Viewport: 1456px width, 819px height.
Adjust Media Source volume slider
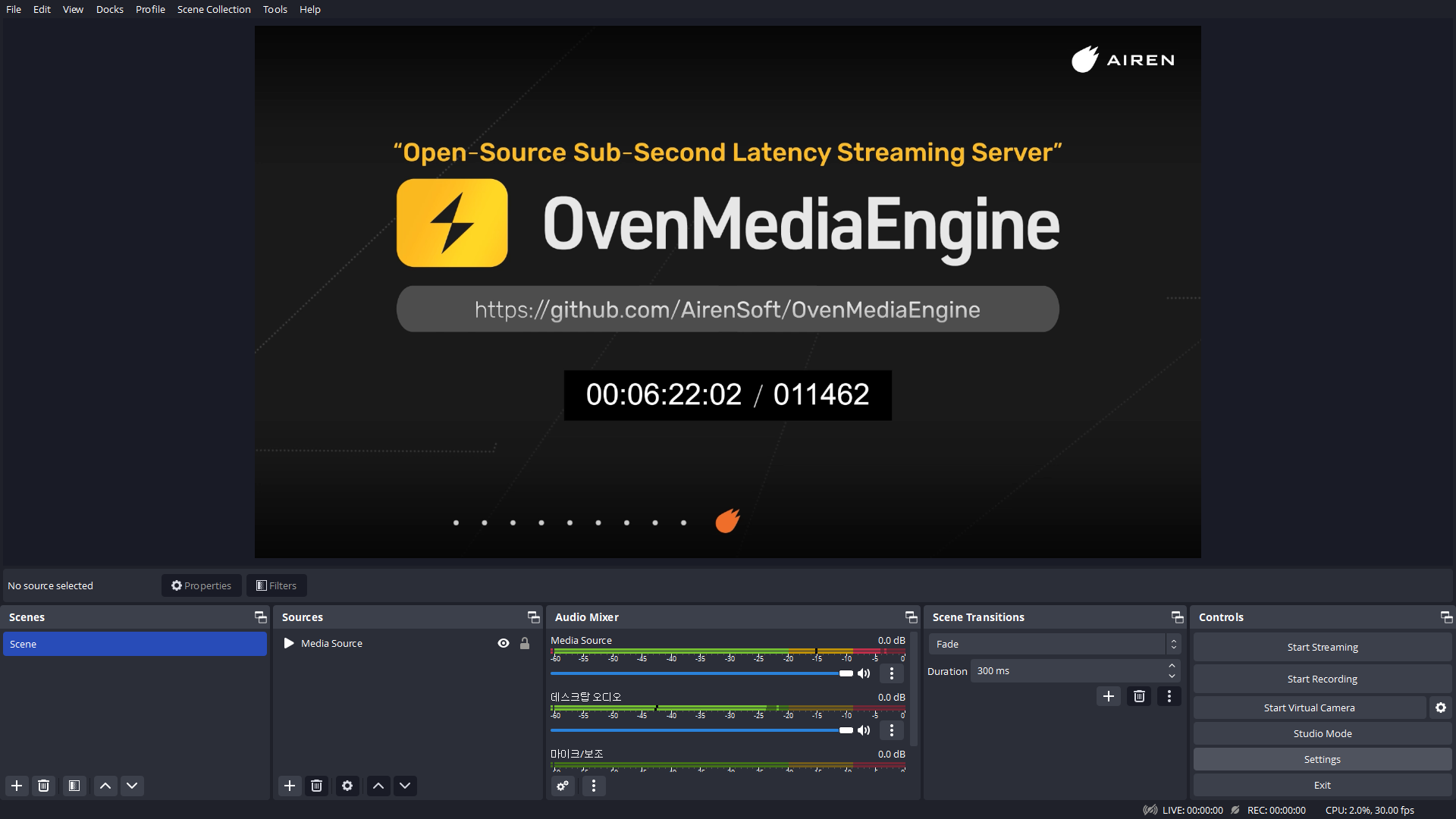tap(701, 673)
